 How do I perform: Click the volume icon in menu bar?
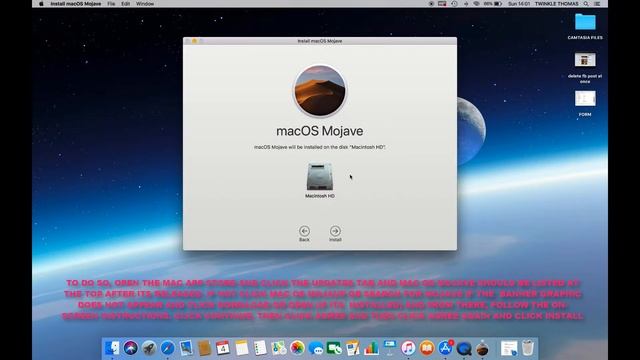[466, 4]
